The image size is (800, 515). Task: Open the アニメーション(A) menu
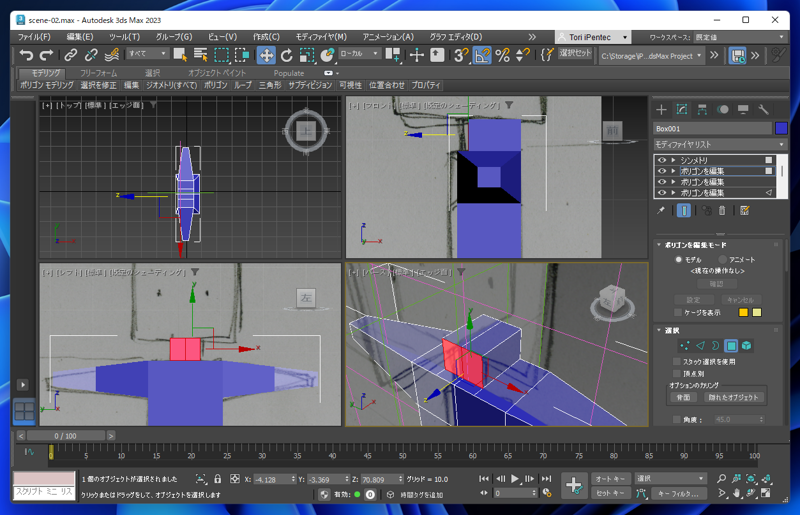pyautogui.click(x=388, y=37)
